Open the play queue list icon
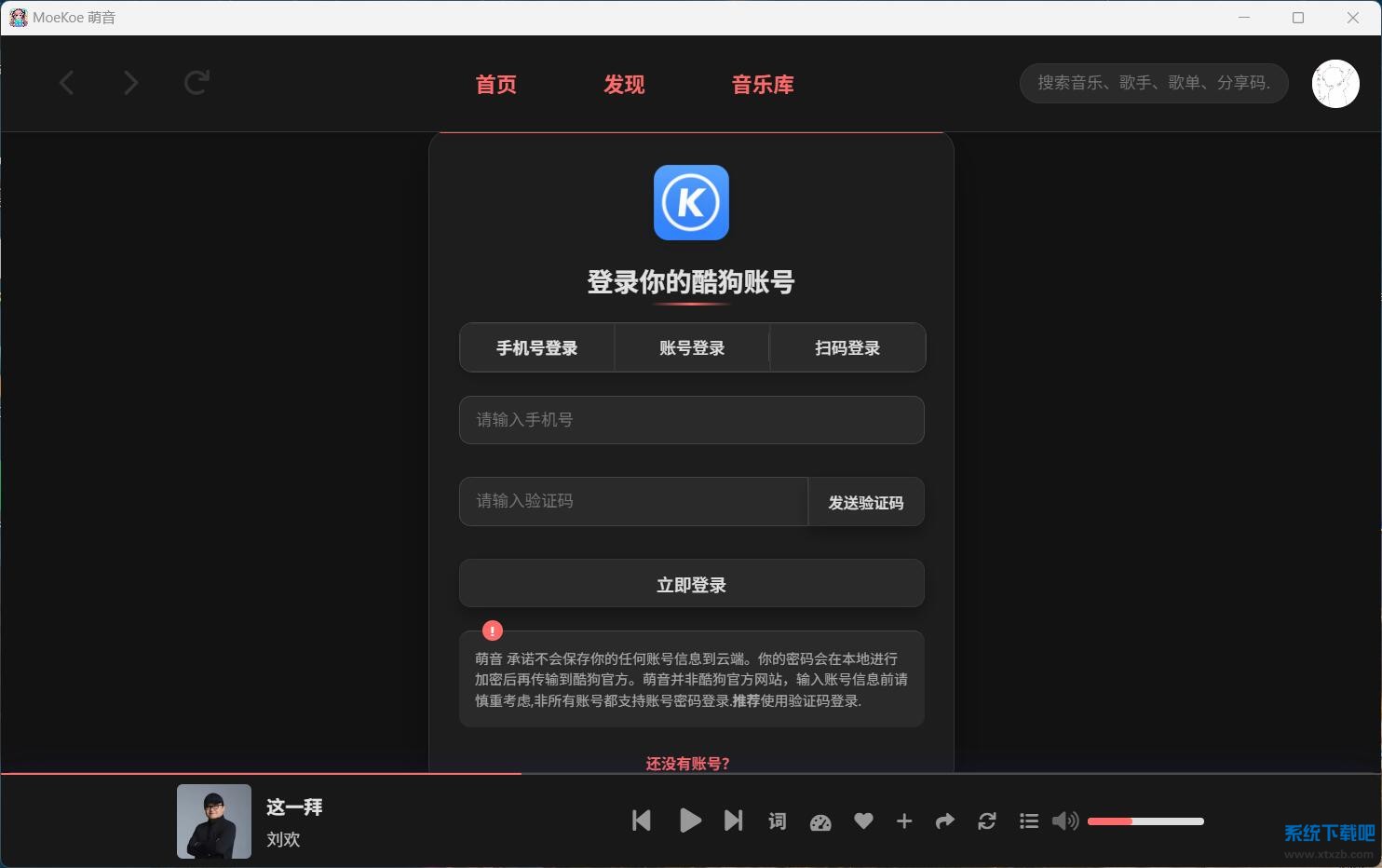The height and width of the screenshot is (868, 1382). 1028,821
